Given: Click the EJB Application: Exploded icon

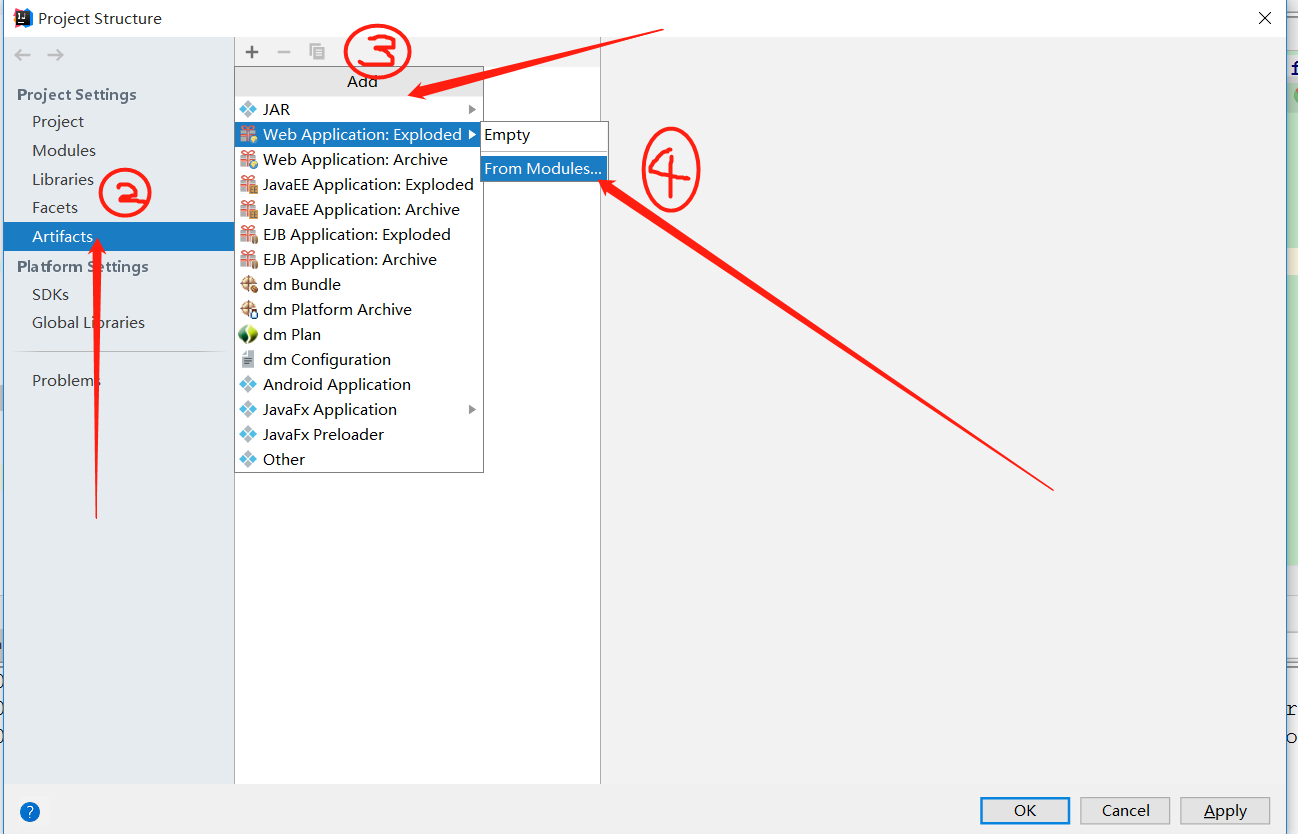Looking at the screenshot, I should (x=248, y=234).
